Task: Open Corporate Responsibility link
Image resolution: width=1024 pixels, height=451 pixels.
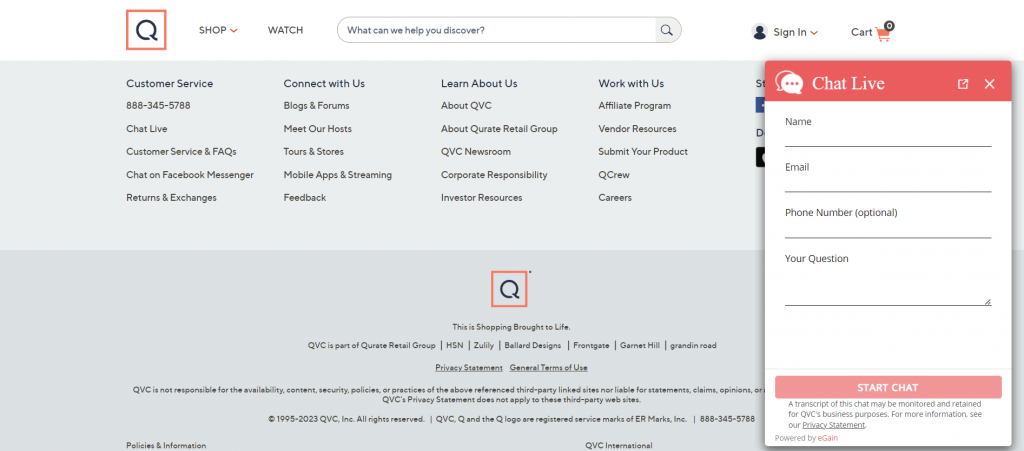Action: 494,175
